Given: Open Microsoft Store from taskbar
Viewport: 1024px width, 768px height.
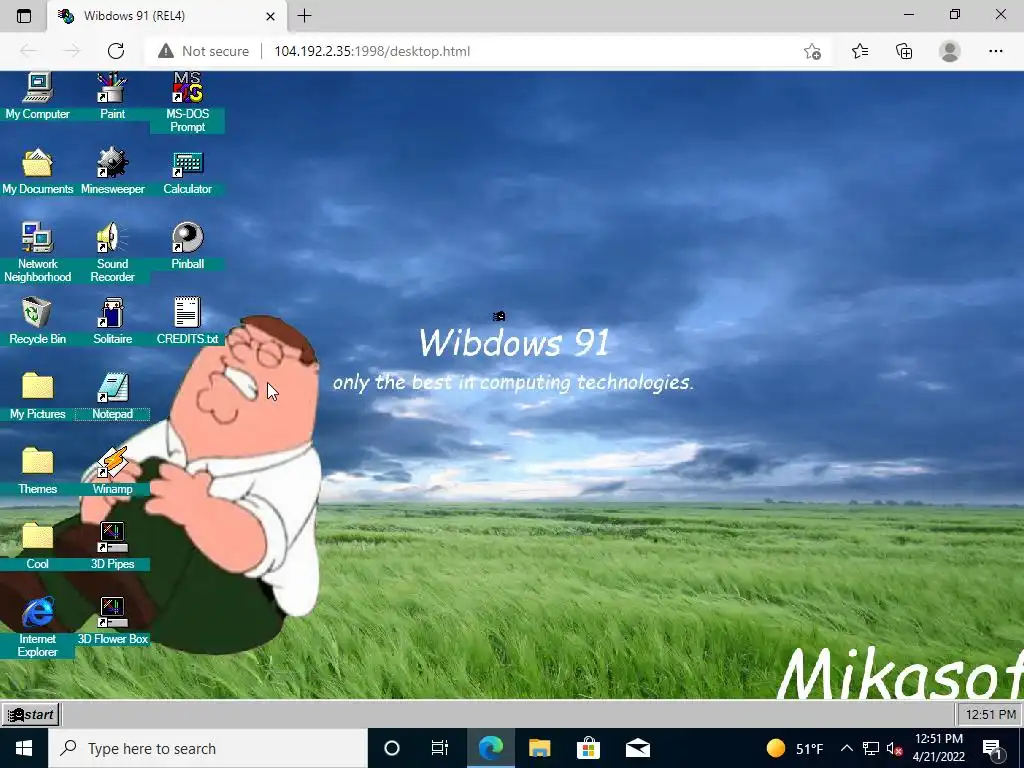Looking at the screenshot, I should [x=588, y=748].
